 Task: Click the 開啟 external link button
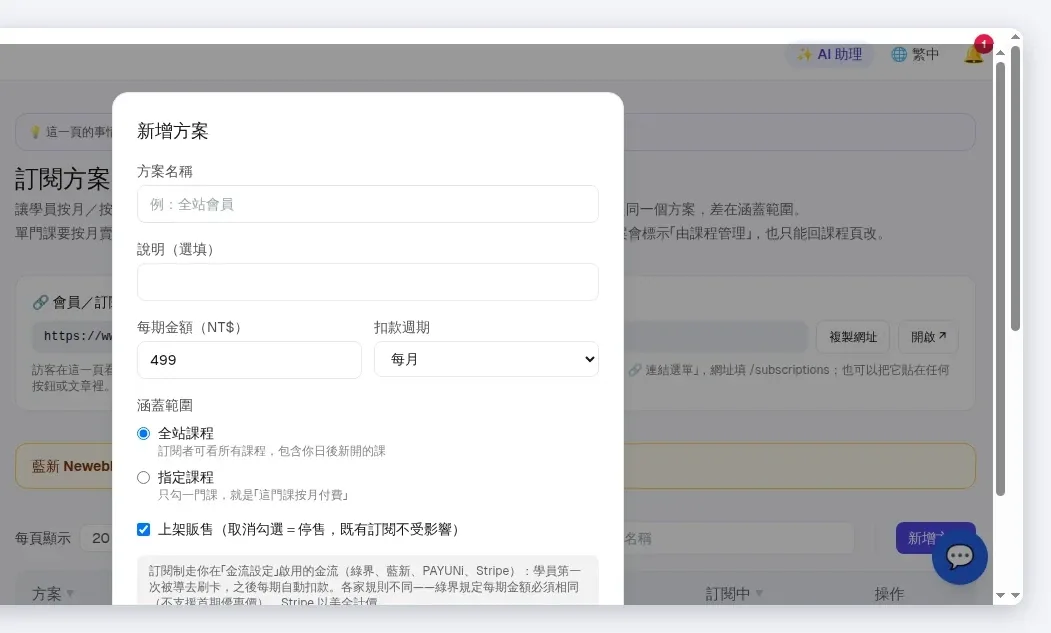point(928,337)
